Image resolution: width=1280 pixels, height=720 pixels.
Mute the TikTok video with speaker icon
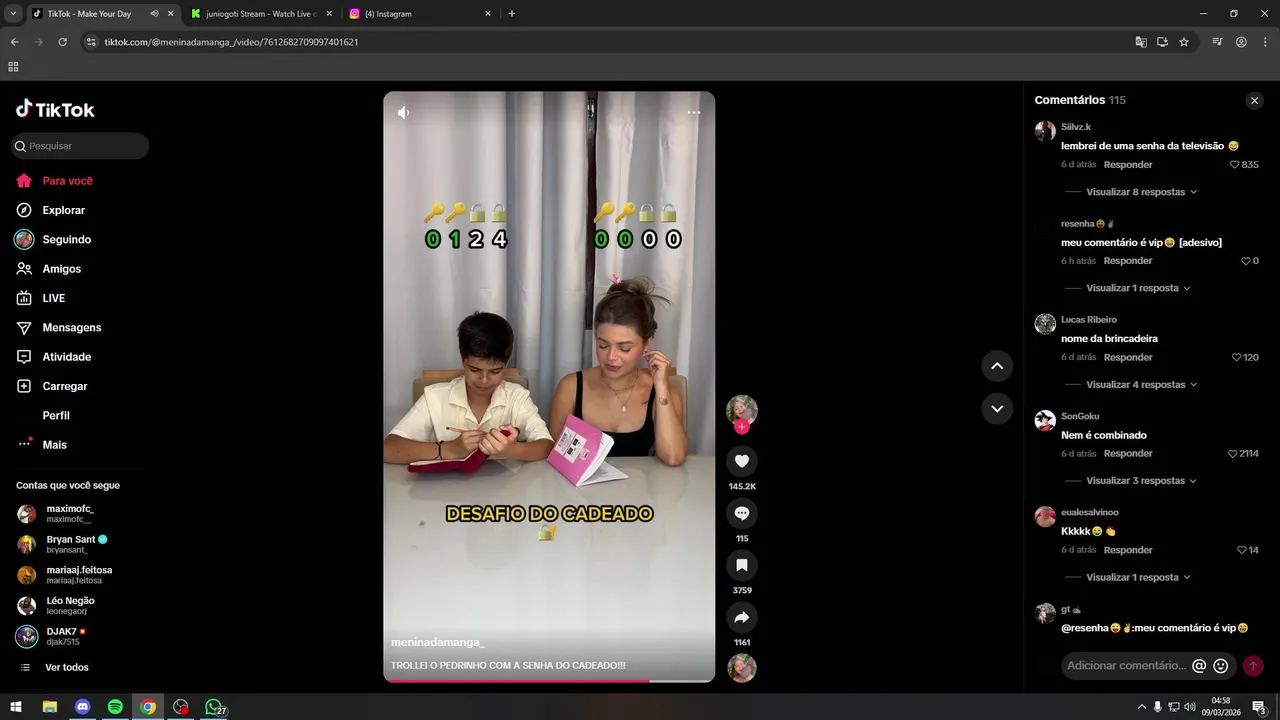(403, 113)
